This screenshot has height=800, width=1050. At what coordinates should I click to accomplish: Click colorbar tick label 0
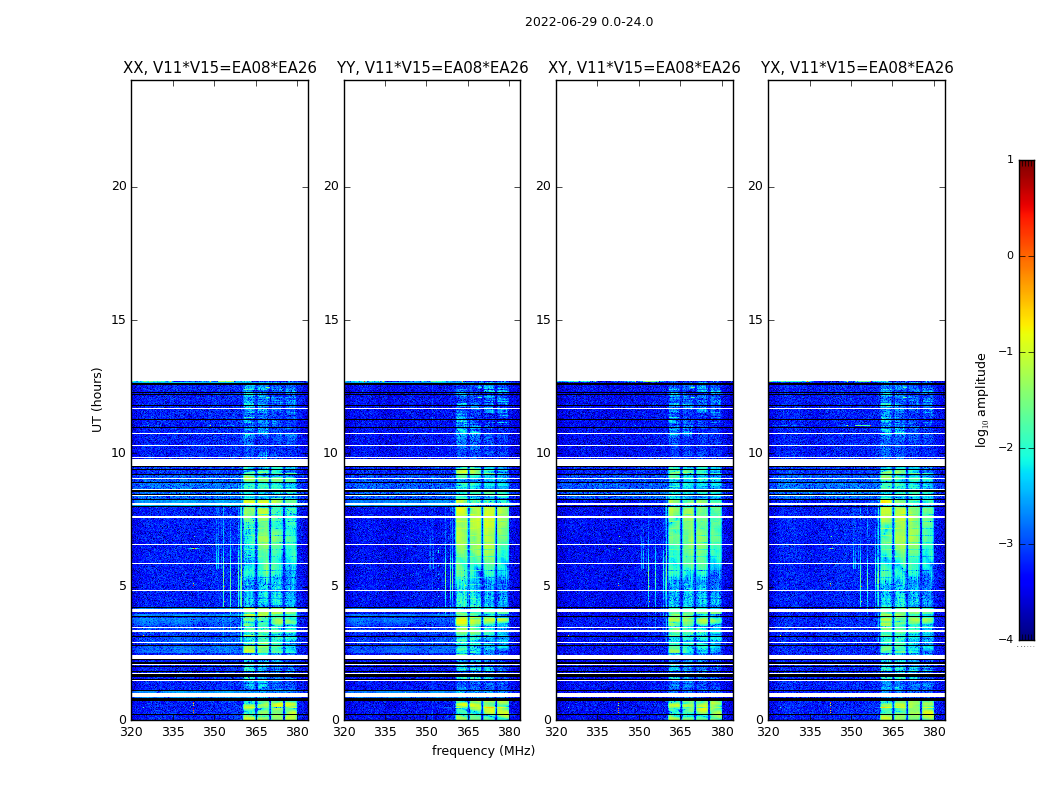coord(1009,256)
